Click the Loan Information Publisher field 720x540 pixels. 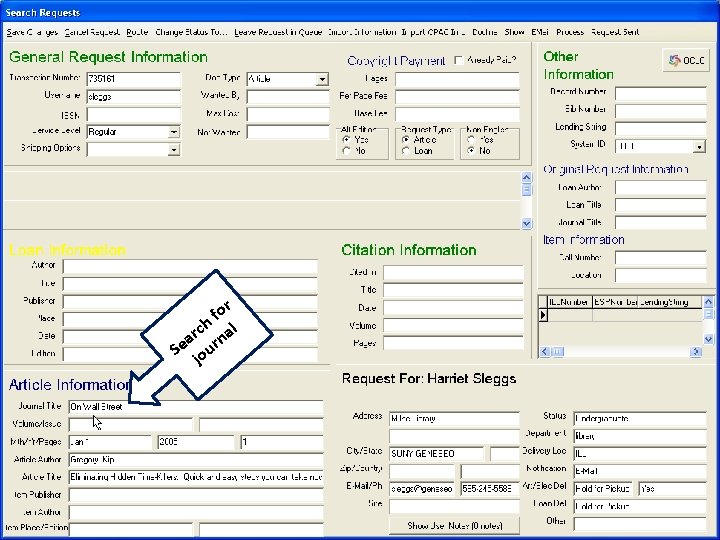pyautogui.click(x=190, y=302)
